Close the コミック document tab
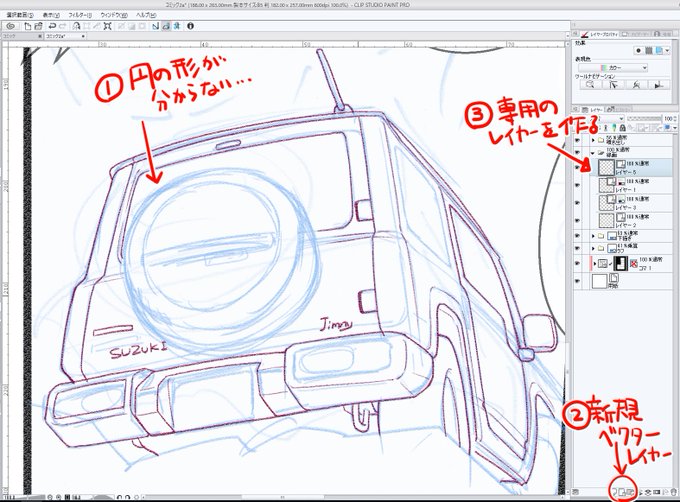Image resolution: width=680 pixels, height=502 pixels. click(40, 36)
